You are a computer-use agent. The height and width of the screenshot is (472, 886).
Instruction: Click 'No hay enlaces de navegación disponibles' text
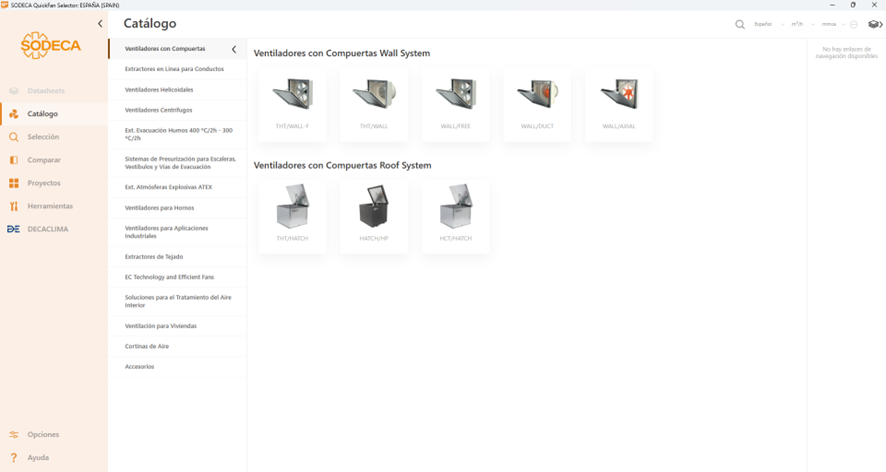tap(846, 53)
